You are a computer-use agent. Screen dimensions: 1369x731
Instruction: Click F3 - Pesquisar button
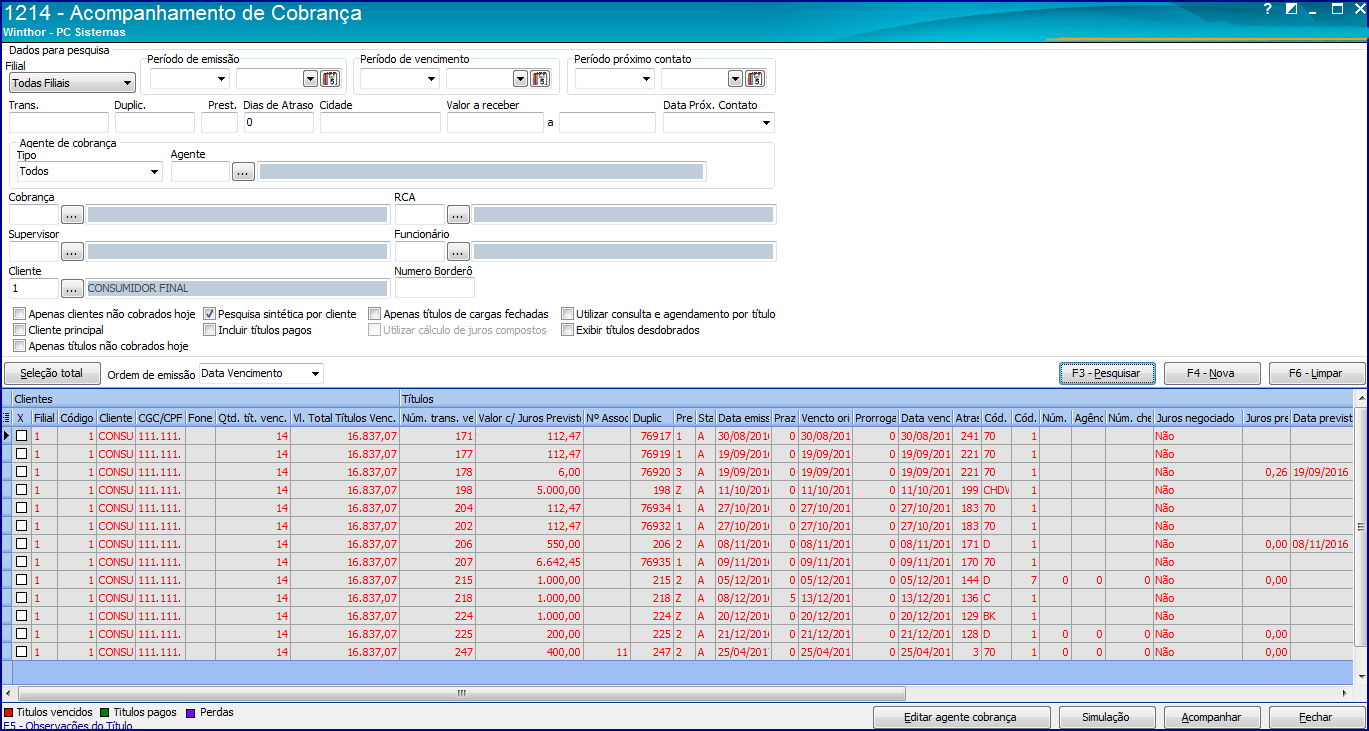click(1107, 373)
